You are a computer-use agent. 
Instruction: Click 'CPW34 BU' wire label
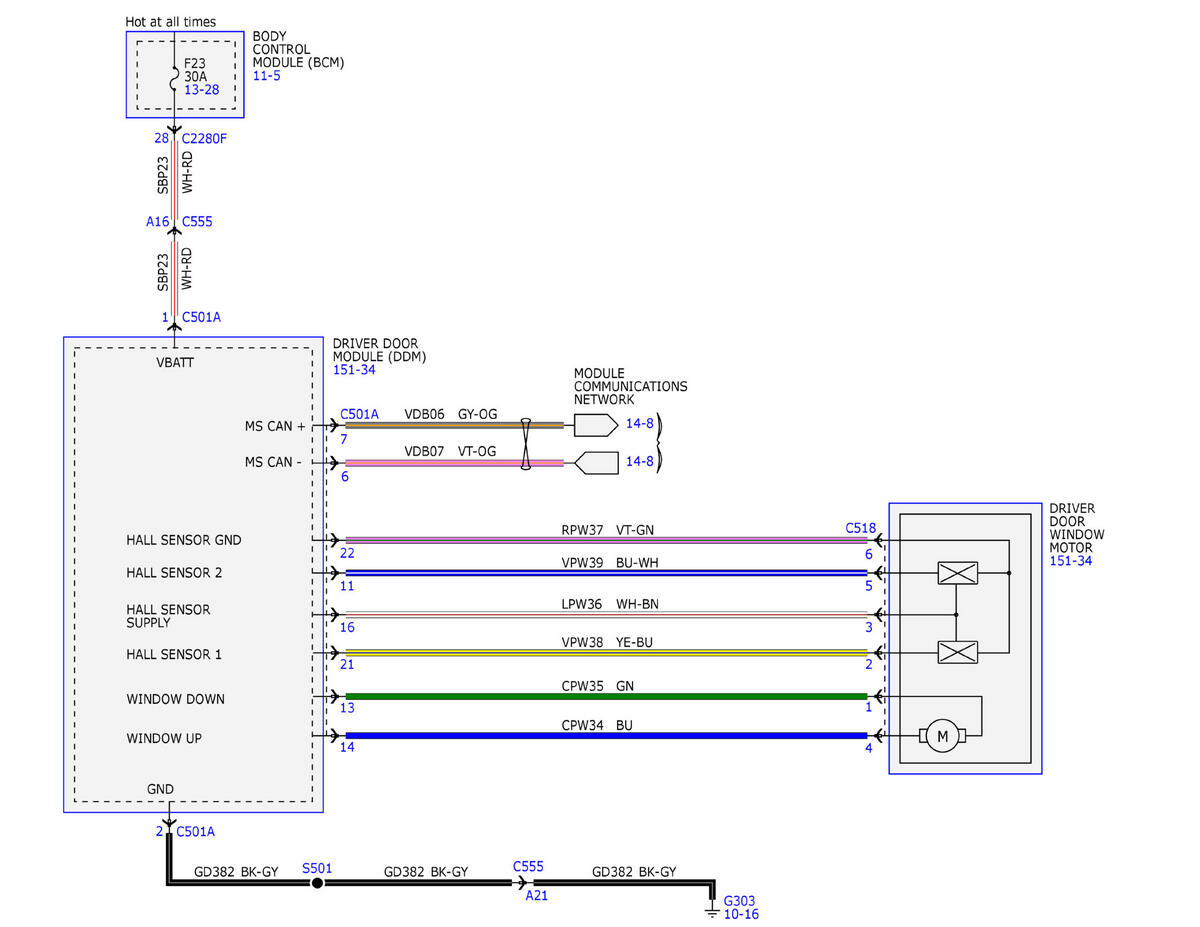point(597,726)
